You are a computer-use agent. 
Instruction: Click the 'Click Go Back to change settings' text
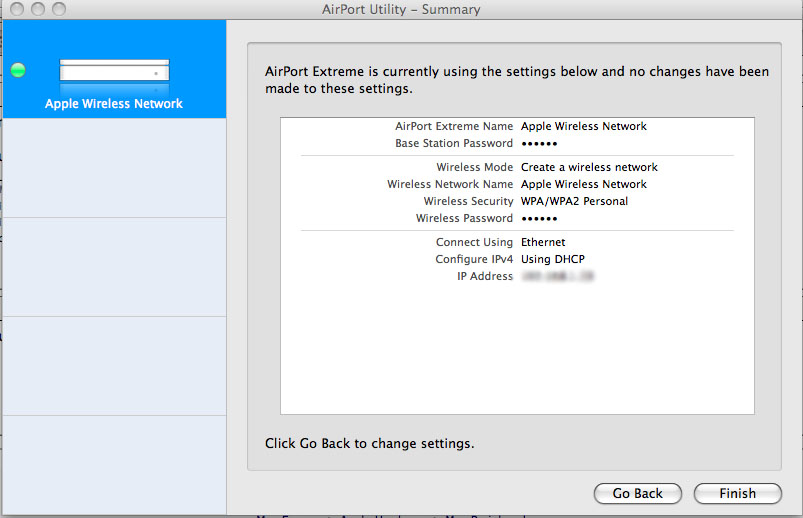369,443
